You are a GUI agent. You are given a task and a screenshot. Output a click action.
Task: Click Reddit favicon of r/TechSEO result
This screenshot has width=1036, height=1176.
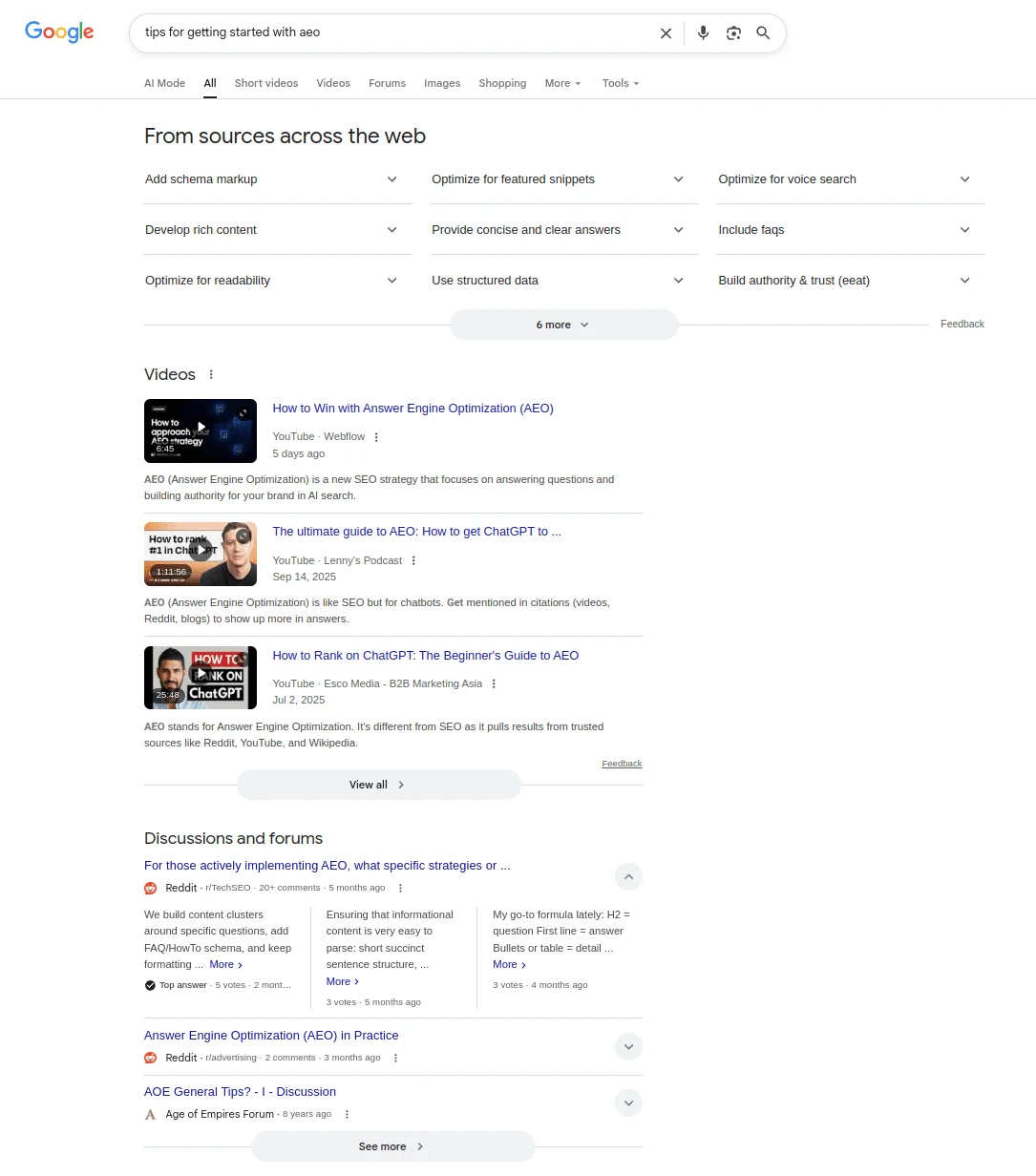click(x=150, y=888)
